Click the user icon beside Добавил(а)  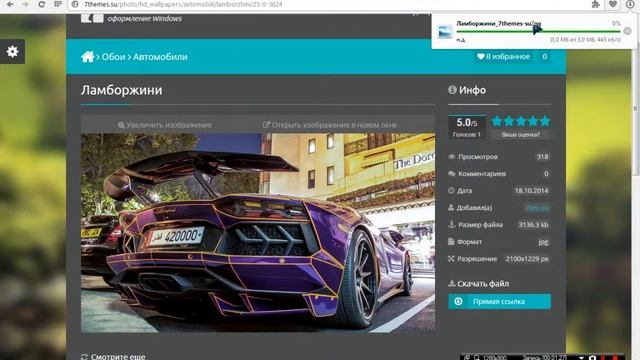coord(451,208)
